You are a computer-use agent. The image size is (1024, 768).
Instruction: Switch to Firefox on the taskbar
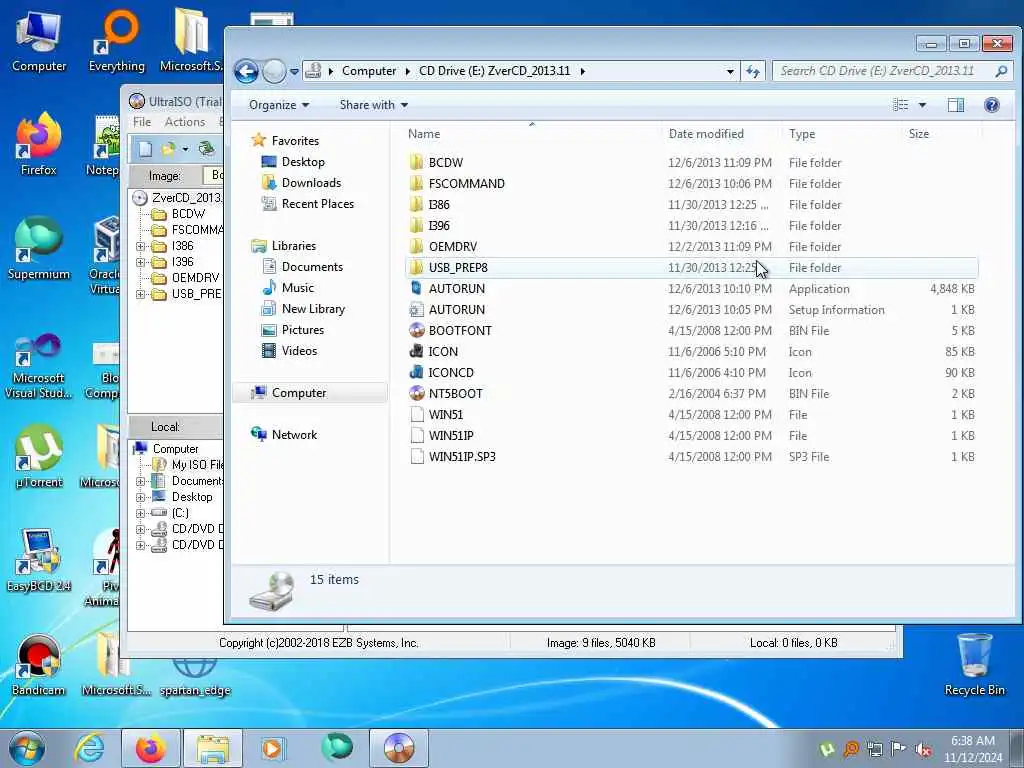point(150,748)
